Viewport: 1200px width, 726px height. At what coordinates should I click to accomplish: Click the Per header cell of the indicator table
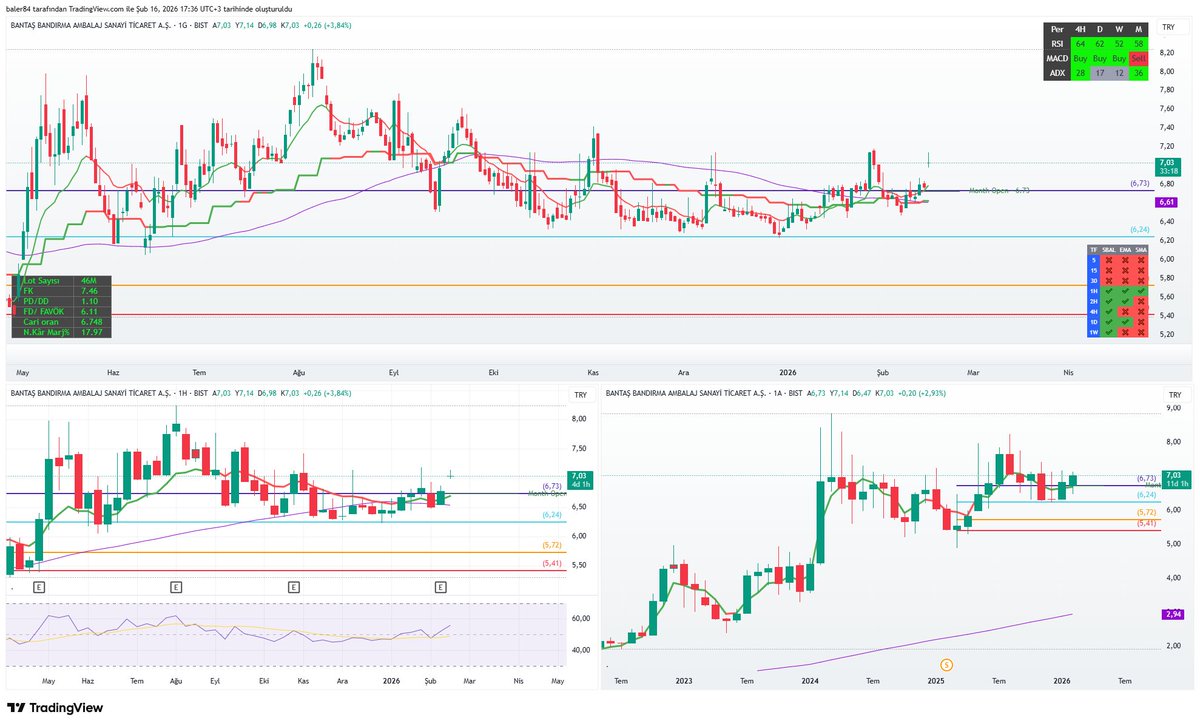[x=1057, y=29]
